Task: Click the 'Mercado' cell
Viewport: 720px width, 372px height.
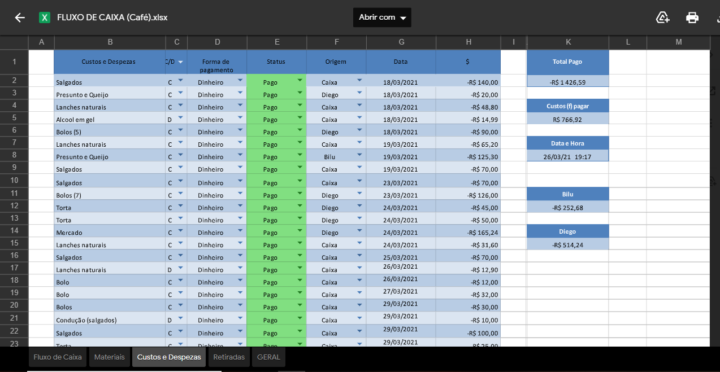Action: (x=109, y=232)
